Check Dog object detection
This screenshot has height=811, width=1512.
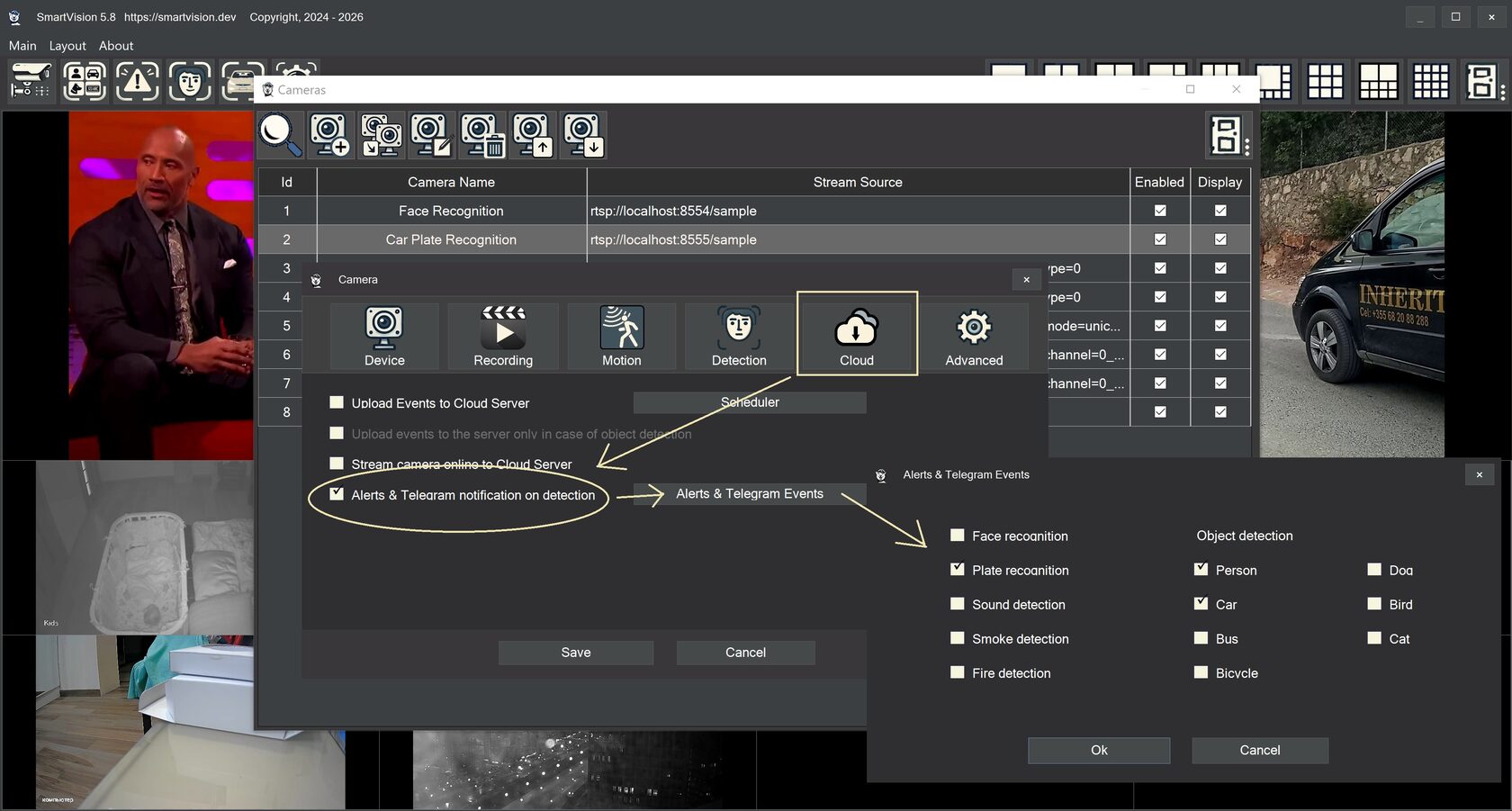(x=1374, y=570)
